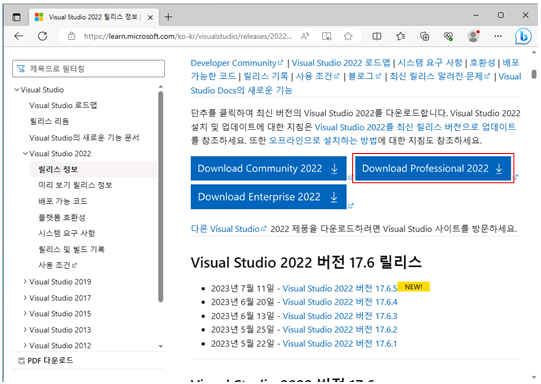This screenshot has height=384, width=541.
Task: Click Download Professional 2022 button
Action: click(433, 168)
